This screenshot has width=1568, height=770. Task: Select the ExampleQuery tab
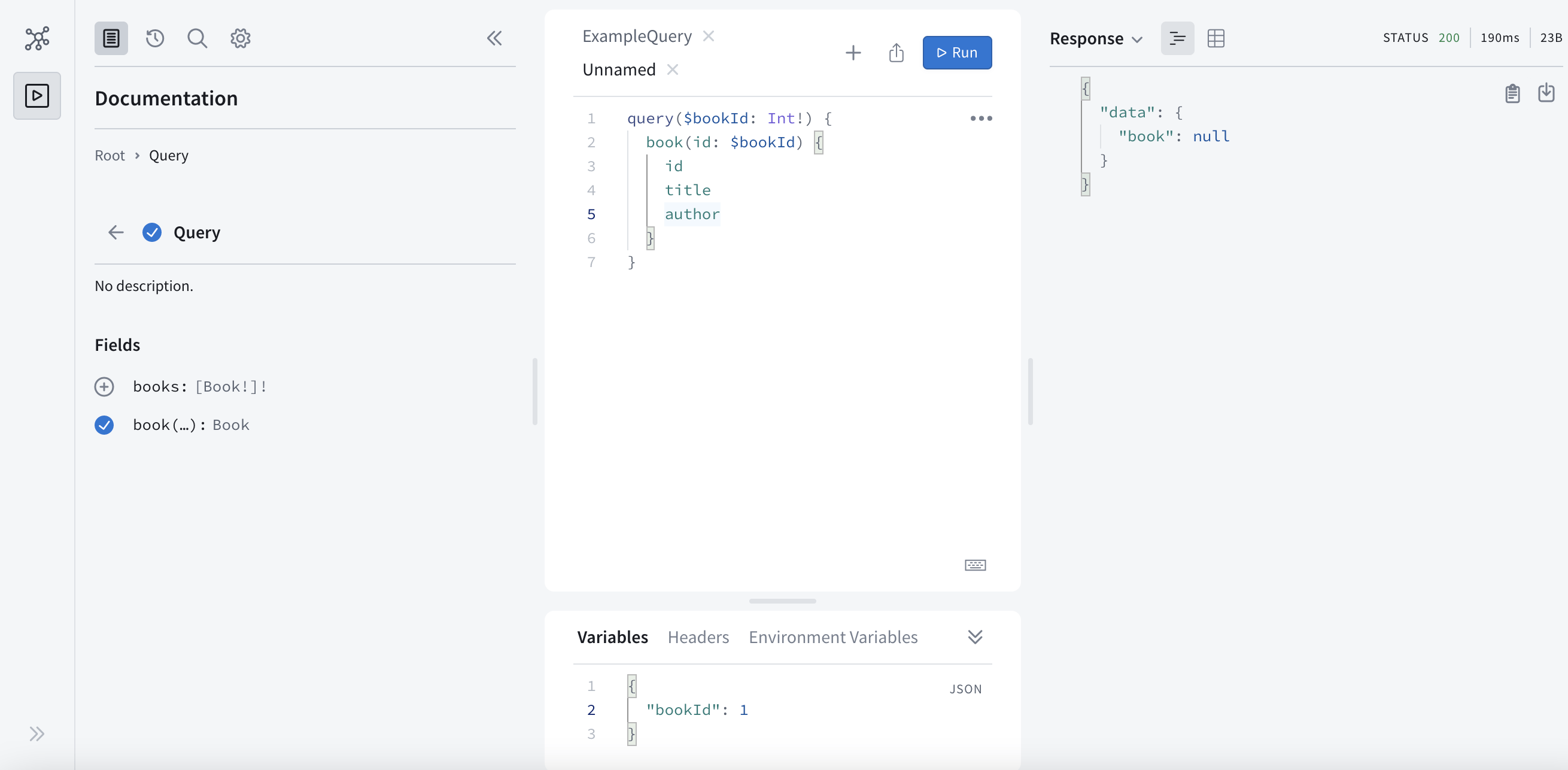coord(636,35)
